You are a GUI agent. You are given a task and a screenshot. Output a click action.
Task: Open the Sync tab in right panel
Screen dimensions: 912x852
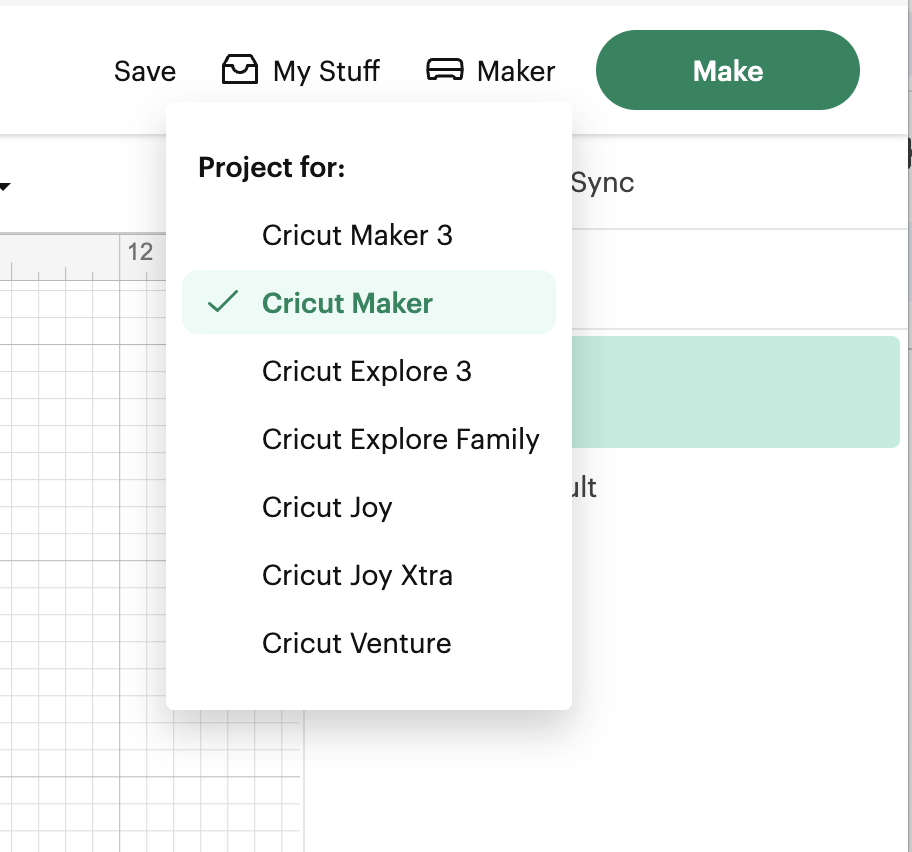(602, 183)
